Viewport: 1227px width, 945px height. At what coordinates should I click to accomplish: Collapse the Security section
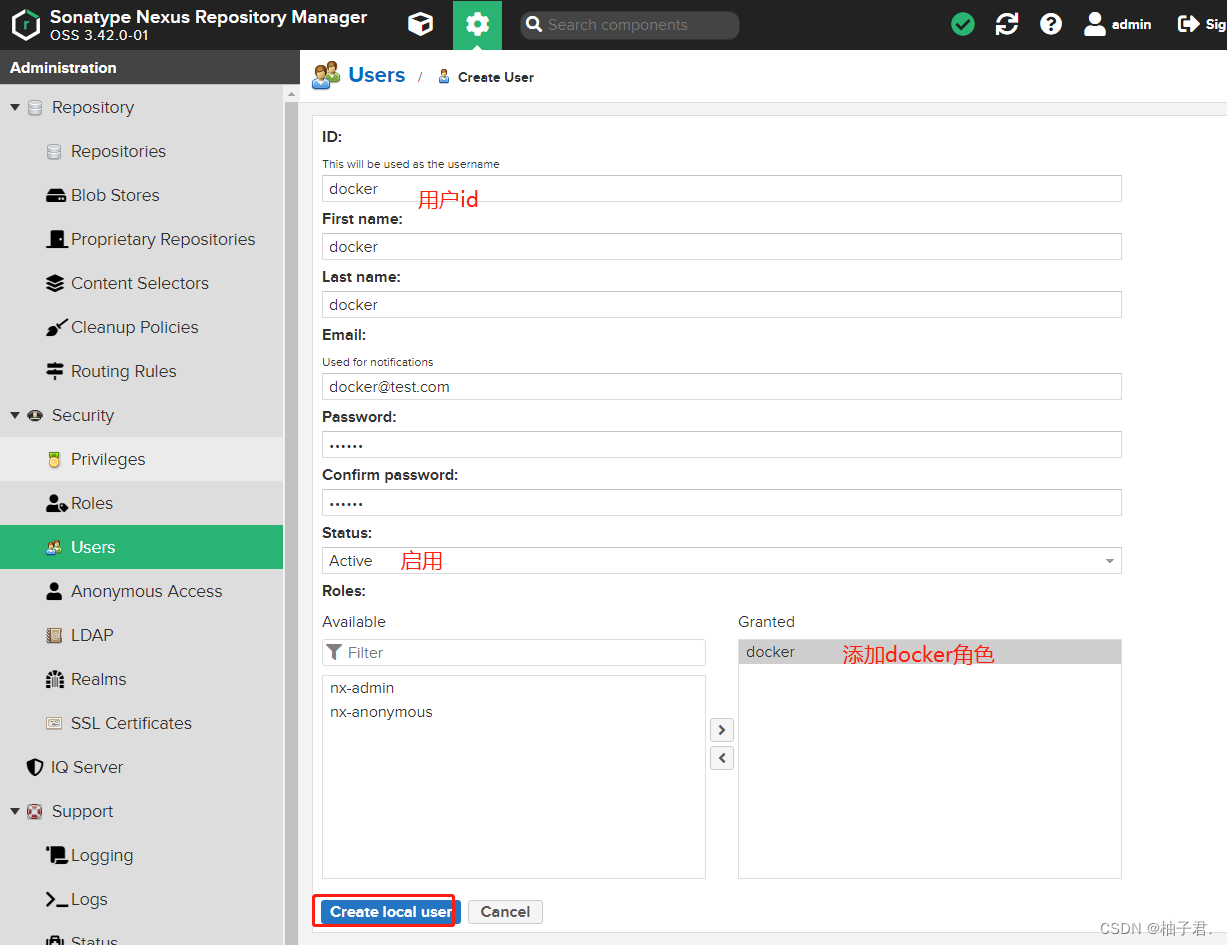[x=16, y=415]
